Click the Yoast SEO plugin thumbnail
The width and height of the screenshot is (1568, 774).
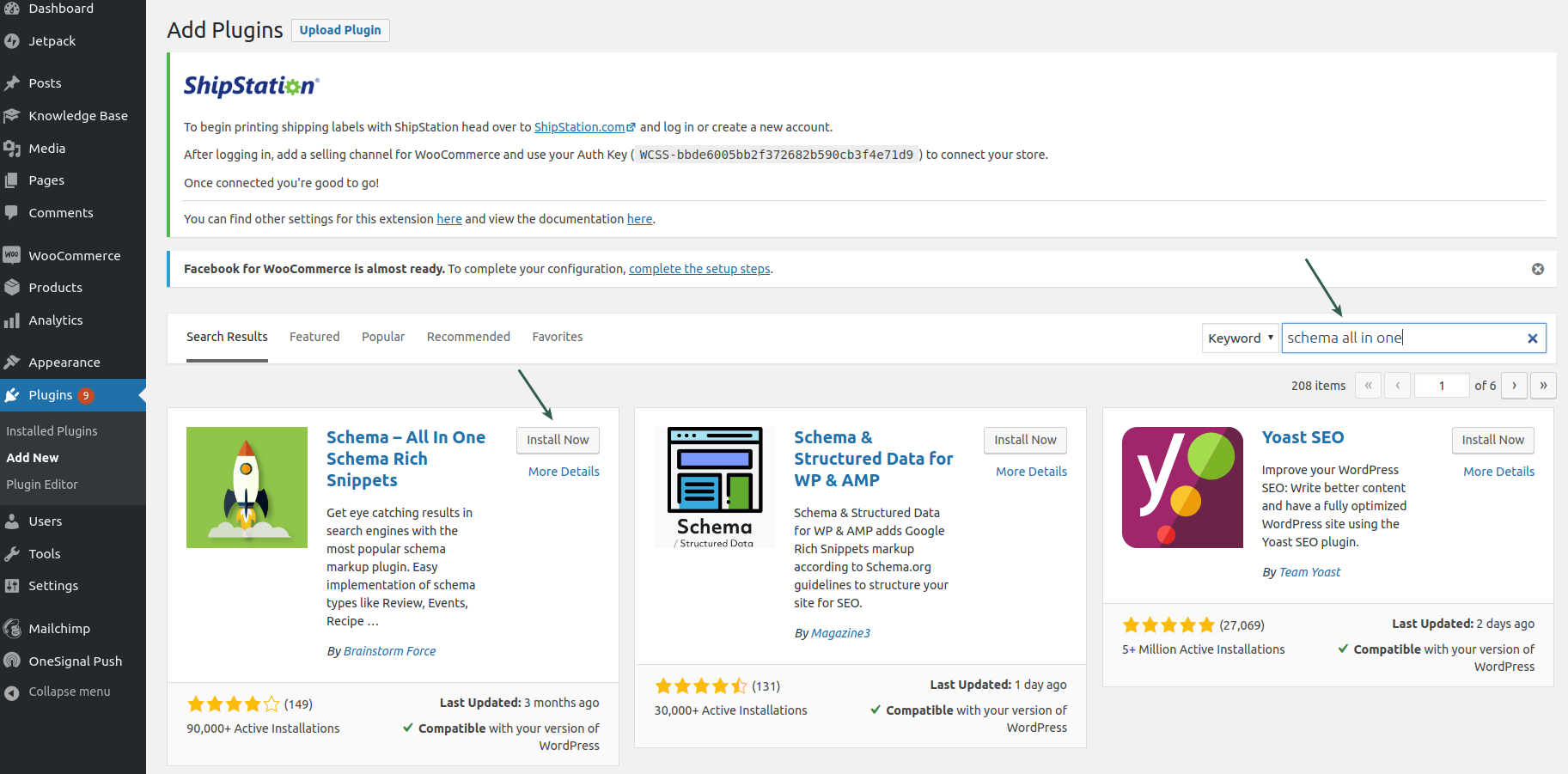tap(1182, 487)
